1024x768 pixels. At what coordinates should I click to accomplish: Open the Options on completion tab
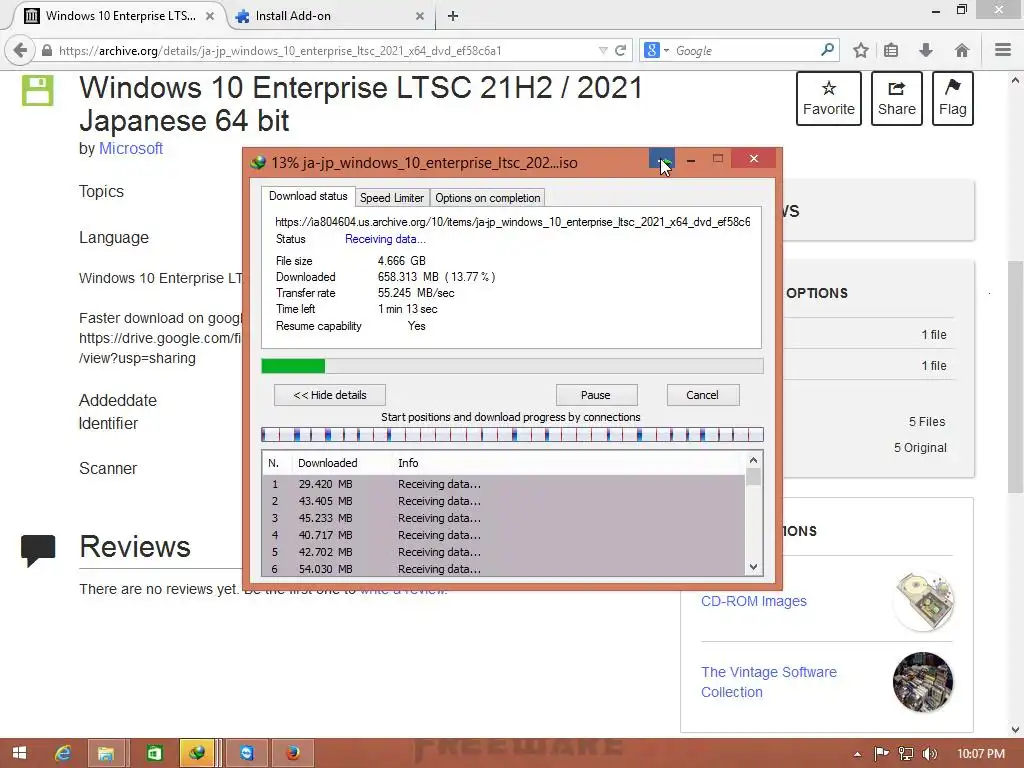point(487,198)
